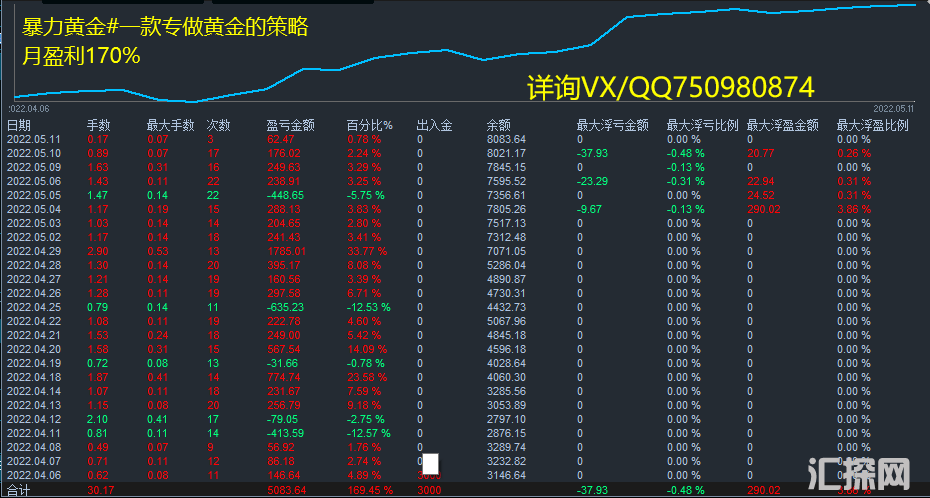The width and height of the screenshot is (930, 498).
Task: Click the total lots 30.17
Action: [x=99, y=490]
